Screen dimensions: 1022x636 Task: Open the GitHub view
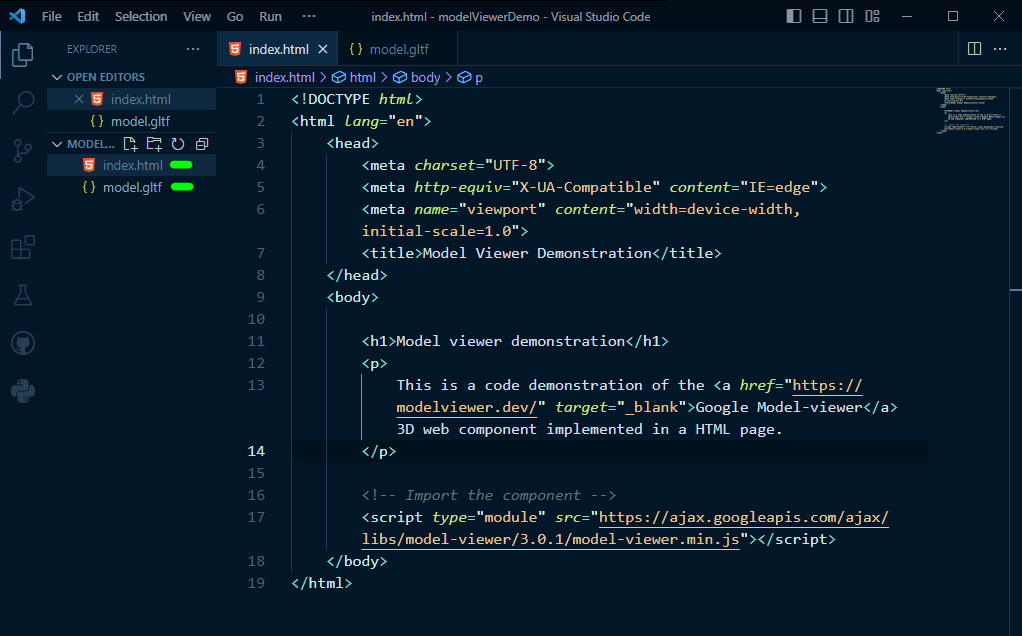[x=23, y=343]
